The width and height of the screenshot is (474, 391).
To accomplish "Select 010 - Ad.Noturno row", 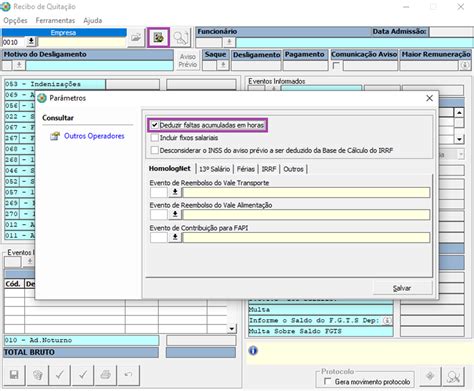I will click(x=81, y=340).
